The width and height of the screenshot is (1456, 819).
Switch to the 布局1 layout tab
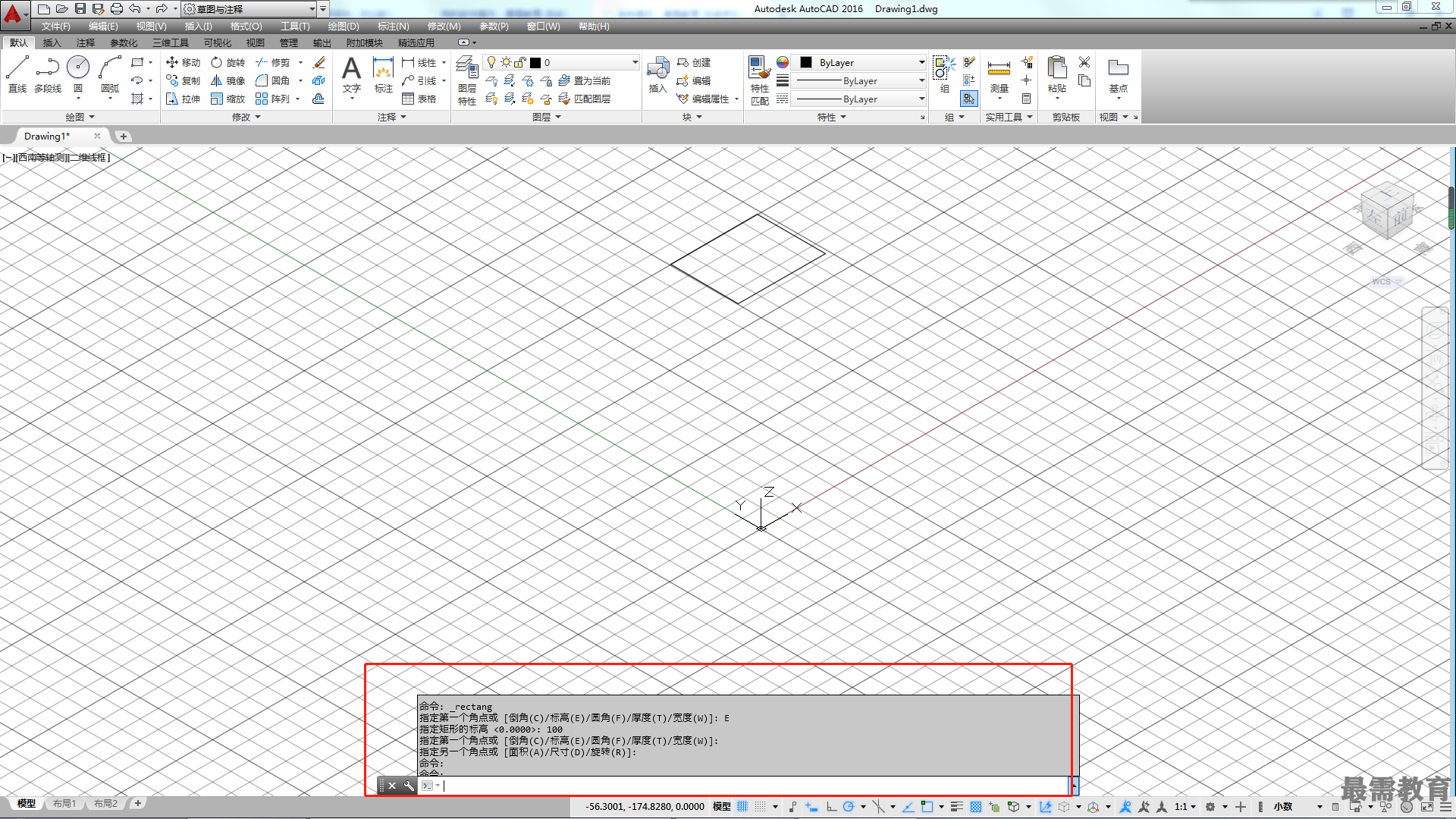(64, 803)
